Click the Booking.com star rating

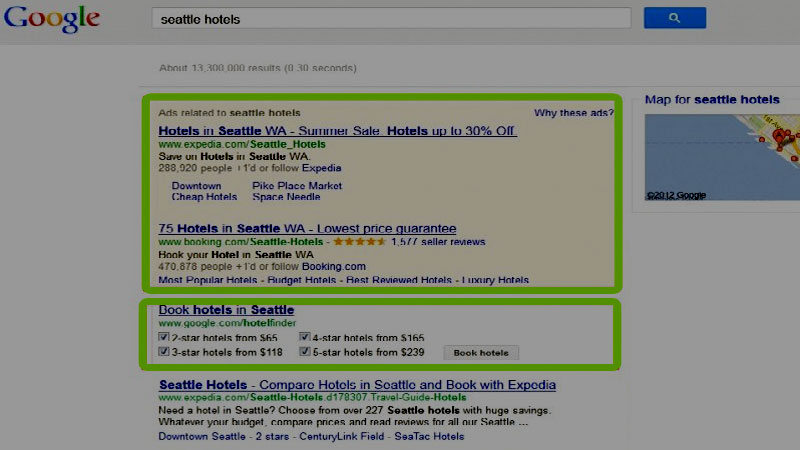[x=360, y=242]
